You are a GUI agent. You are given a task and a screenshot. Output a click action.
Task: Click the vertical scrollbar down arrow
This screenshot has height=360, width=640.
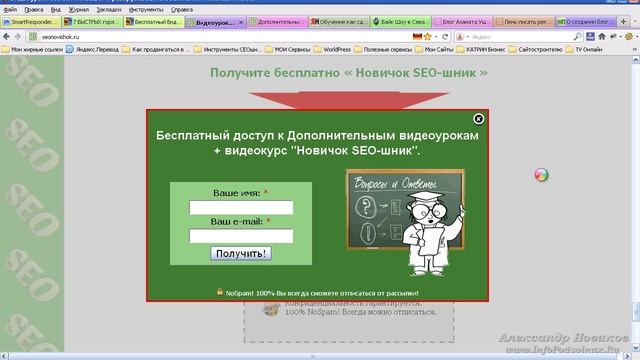(636, 348)
